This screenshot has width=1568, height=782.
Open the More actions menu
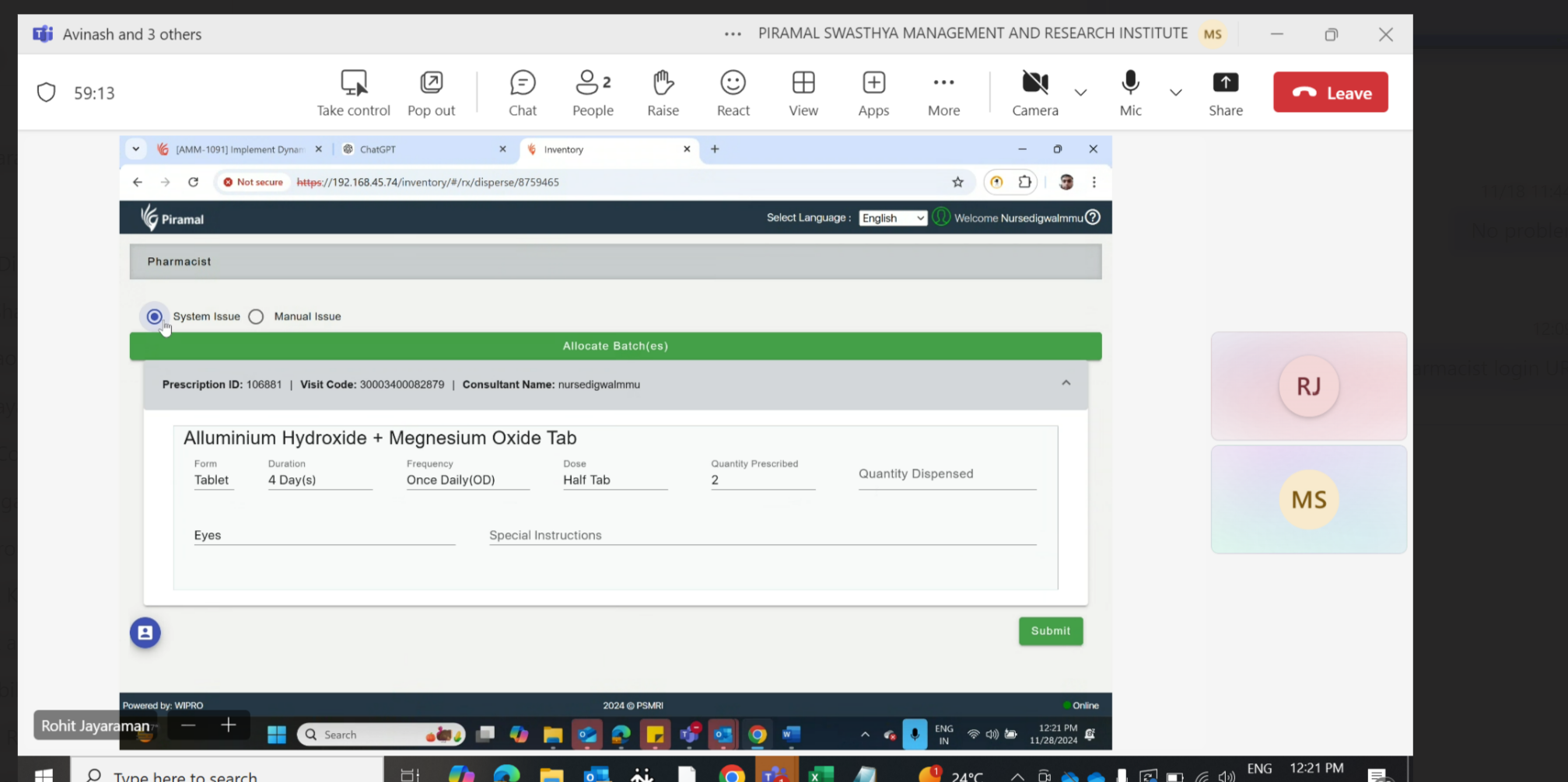943,83
